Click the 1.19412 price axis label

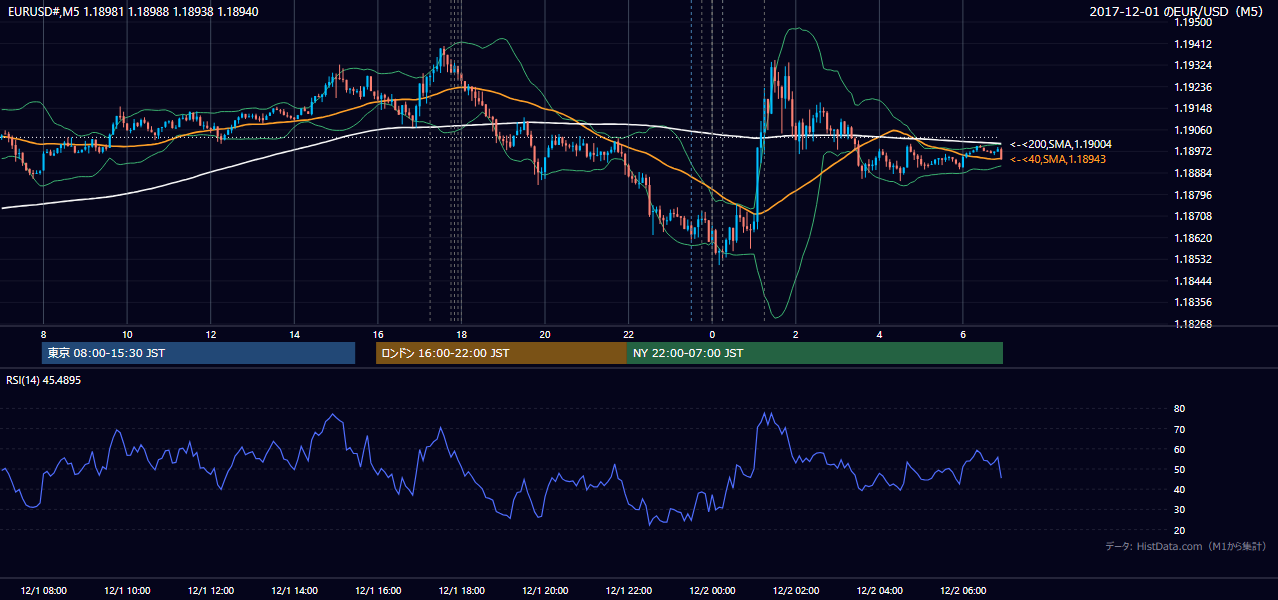[x=1193, y=44]
